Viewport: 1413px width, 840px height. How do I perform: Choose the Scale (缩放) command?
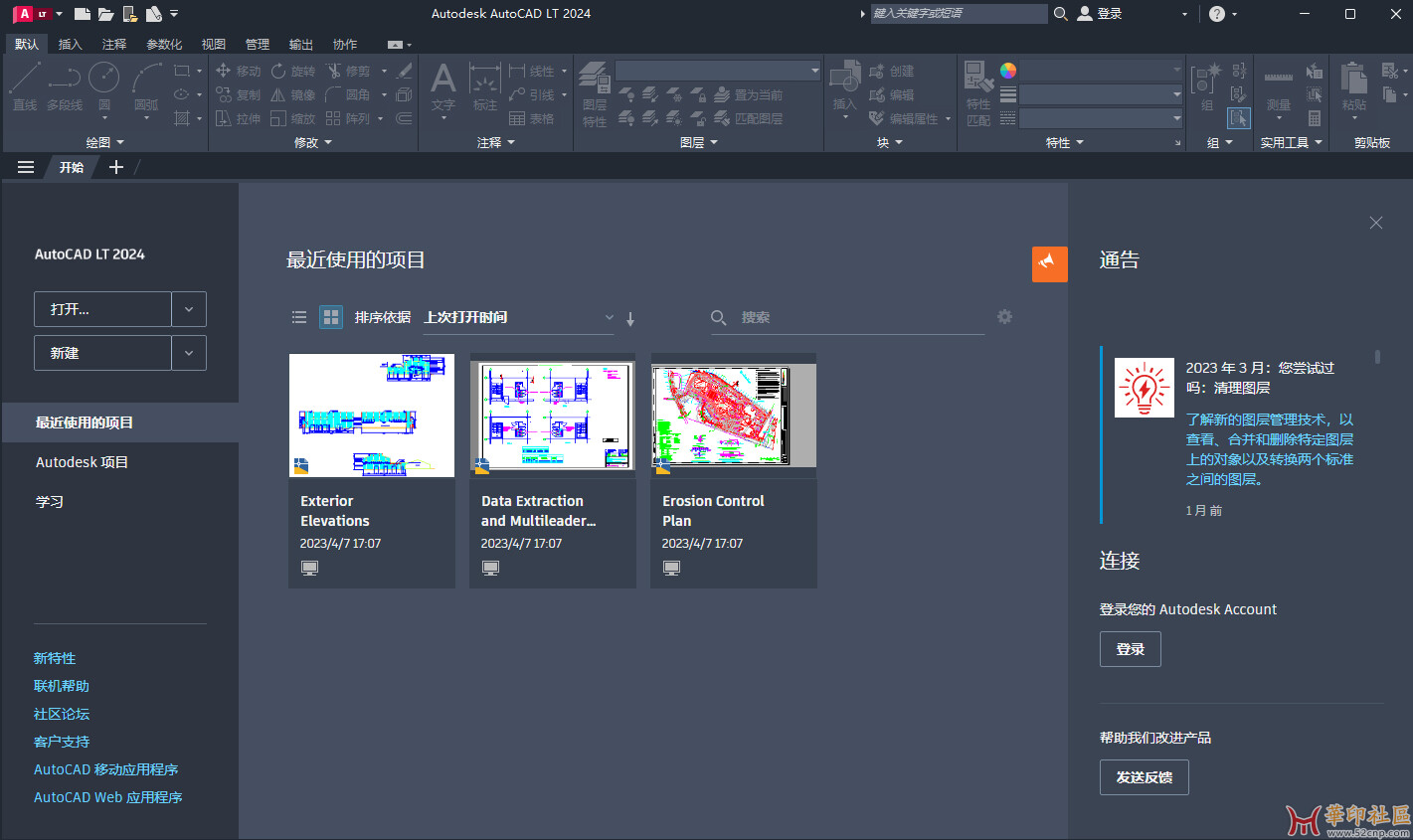(x=293, y=118)
